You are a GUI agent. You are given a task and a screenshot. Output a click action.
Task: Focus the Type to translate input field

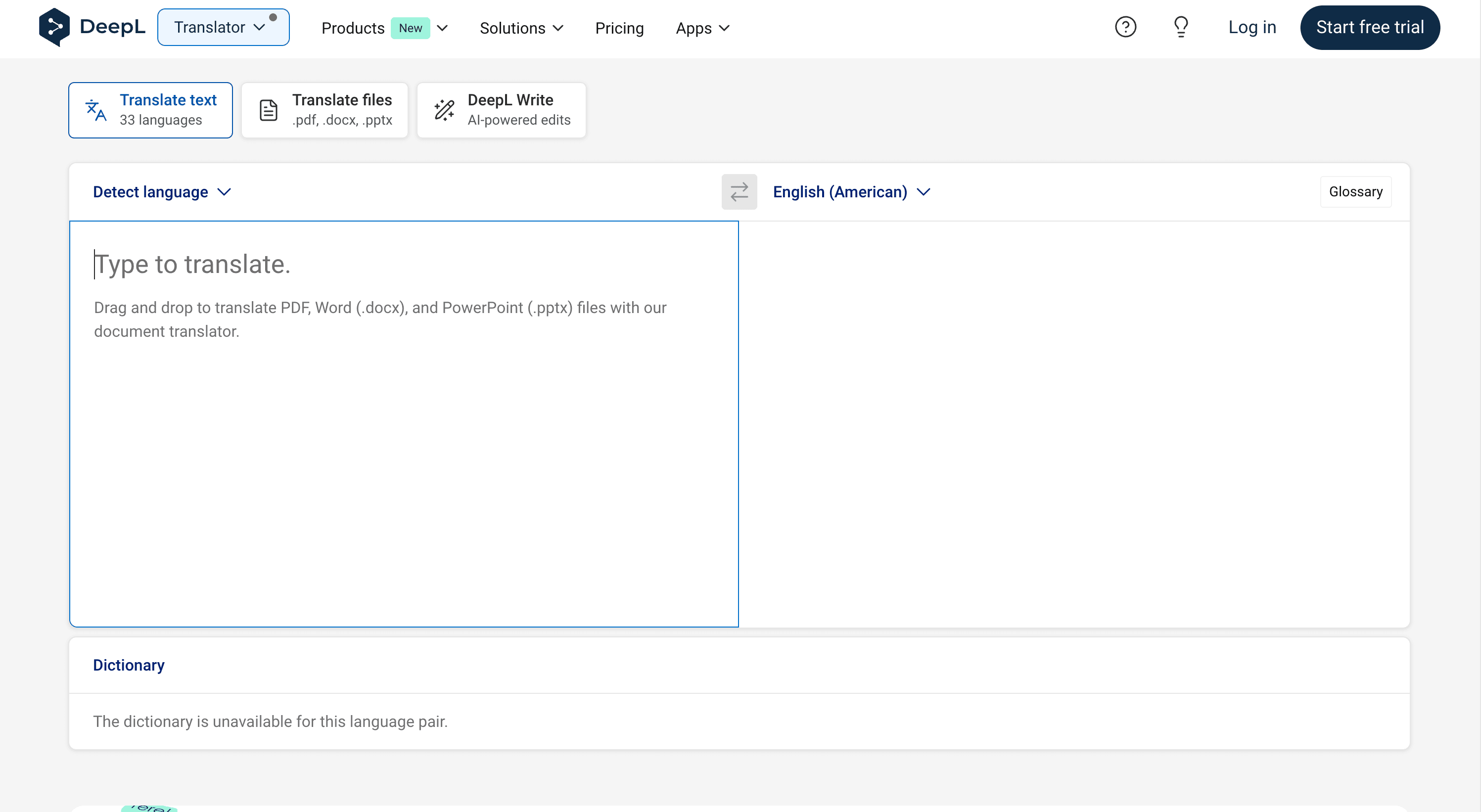(404, 423)
